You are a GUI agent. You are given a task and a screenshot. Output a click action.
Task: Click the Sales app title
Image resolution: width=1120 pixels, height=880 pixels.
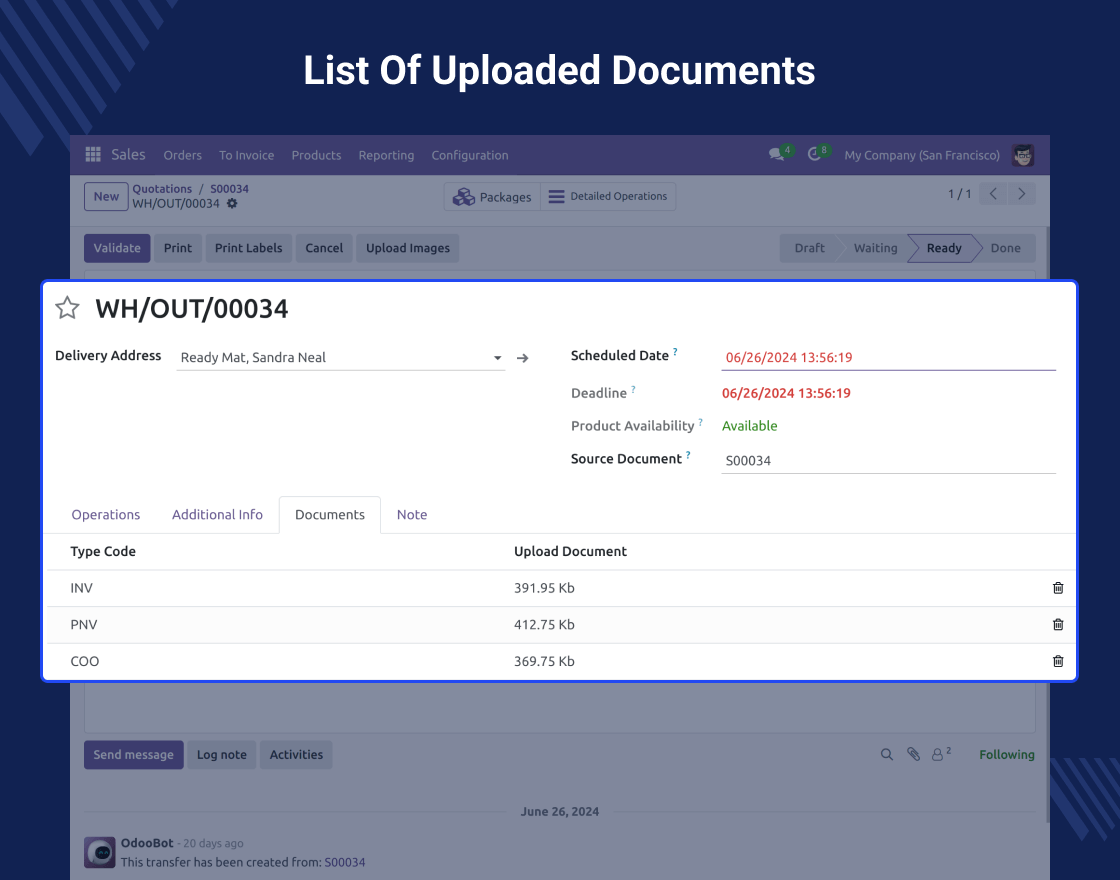128,154
